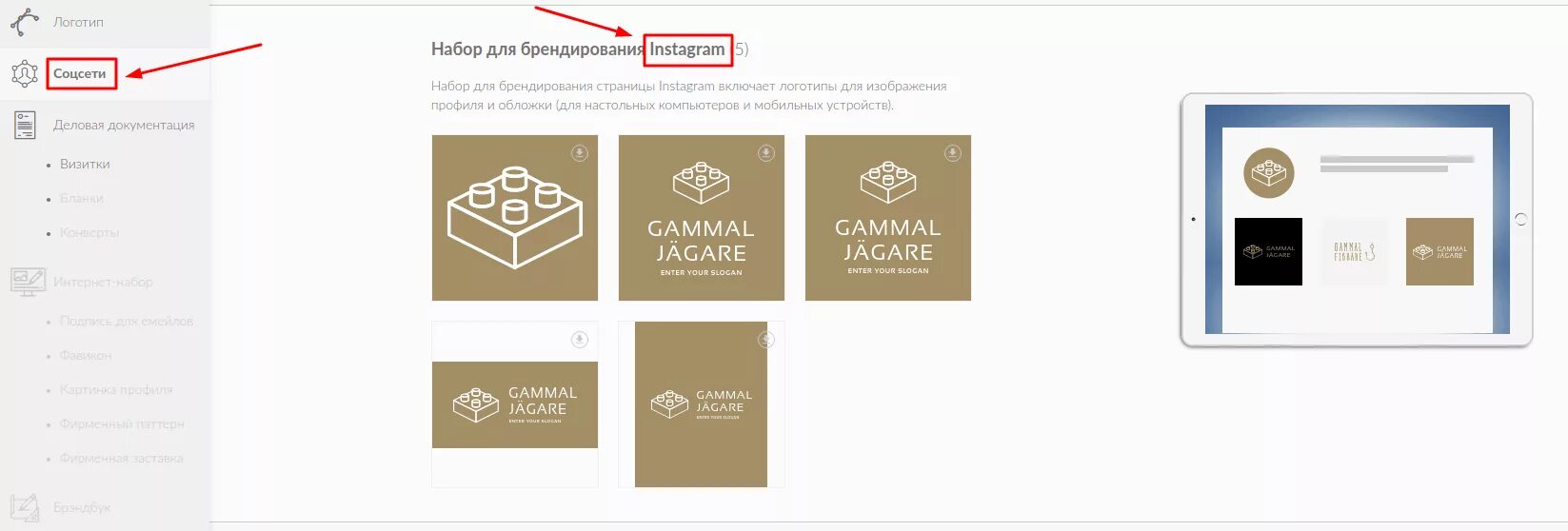
Task: Download the second square GAMMAL JÄGARE logo
Action: pyautogui.click(x=765, y=153)
